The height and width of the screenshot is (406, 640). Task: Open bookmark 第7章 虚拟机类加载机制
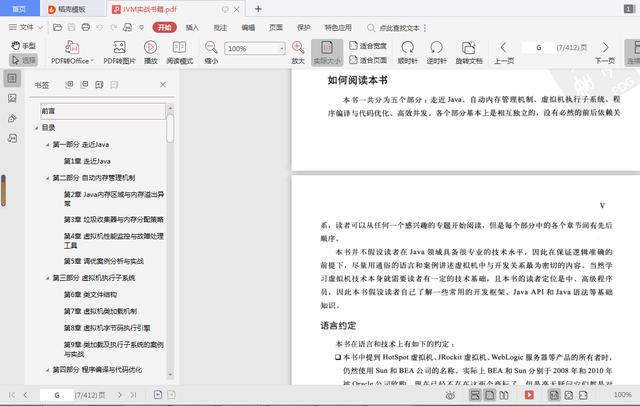point(100,311)
